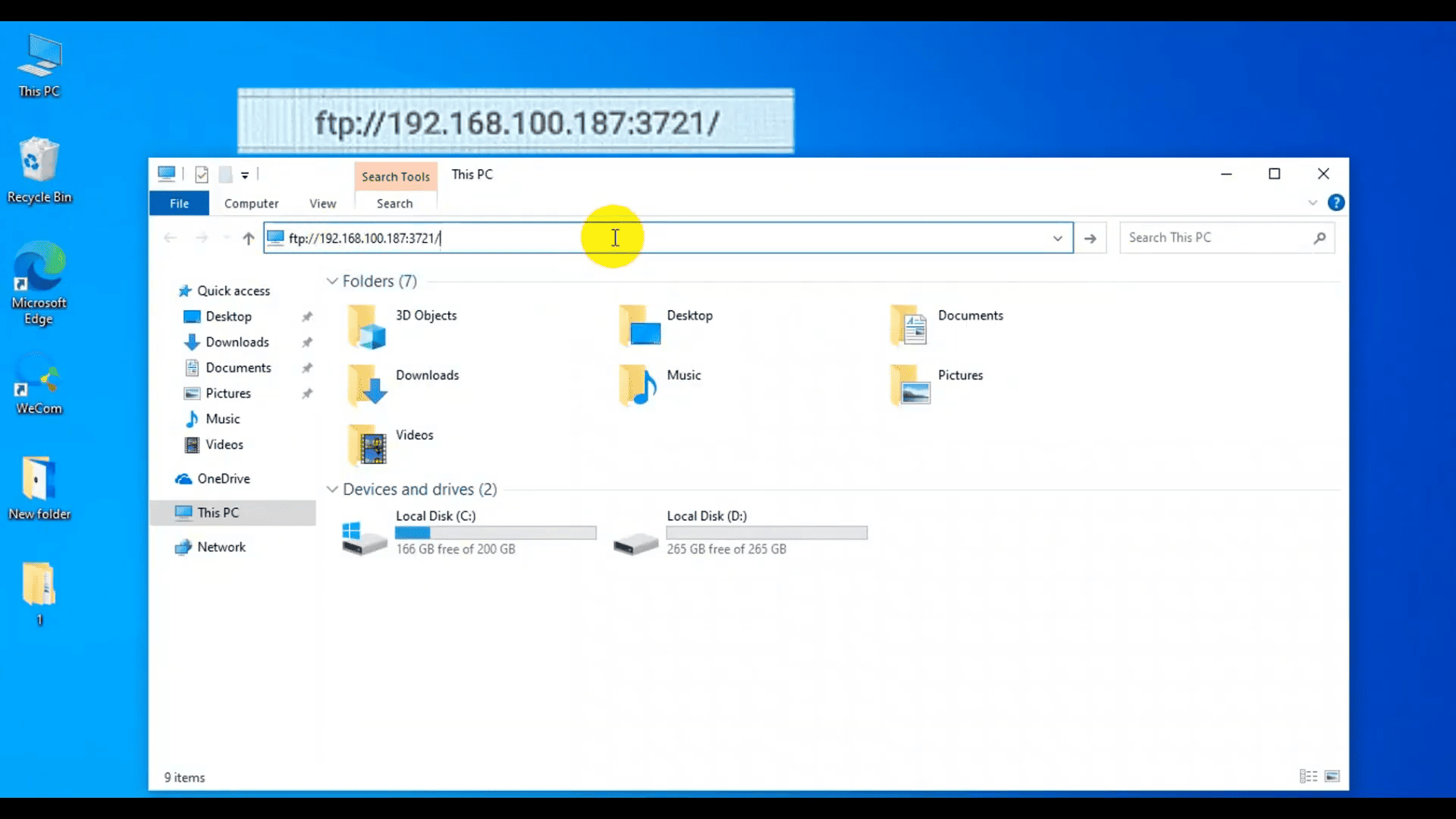Select OneDrive in navigation pane
The height and width of the screenshot is (819, 1456).
223,479
